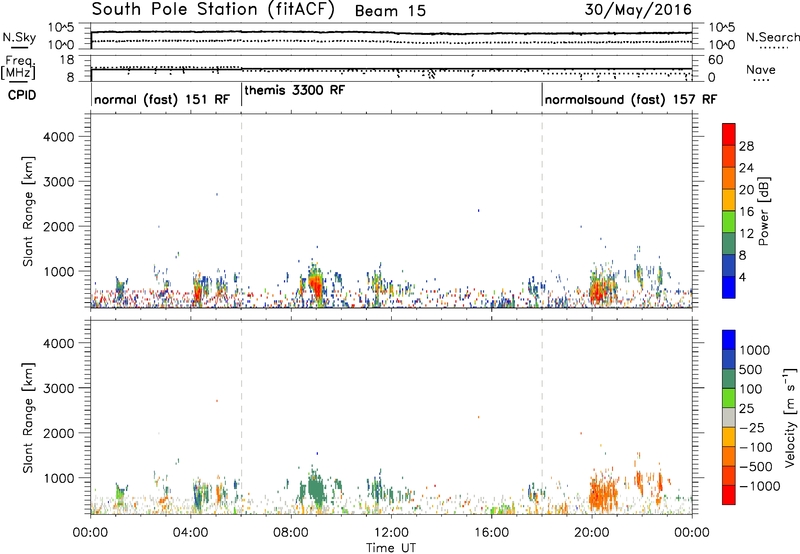Click the '28' power colorbar tick label
The height and width of the screenshot is (554, 800).
coord(746,146)
